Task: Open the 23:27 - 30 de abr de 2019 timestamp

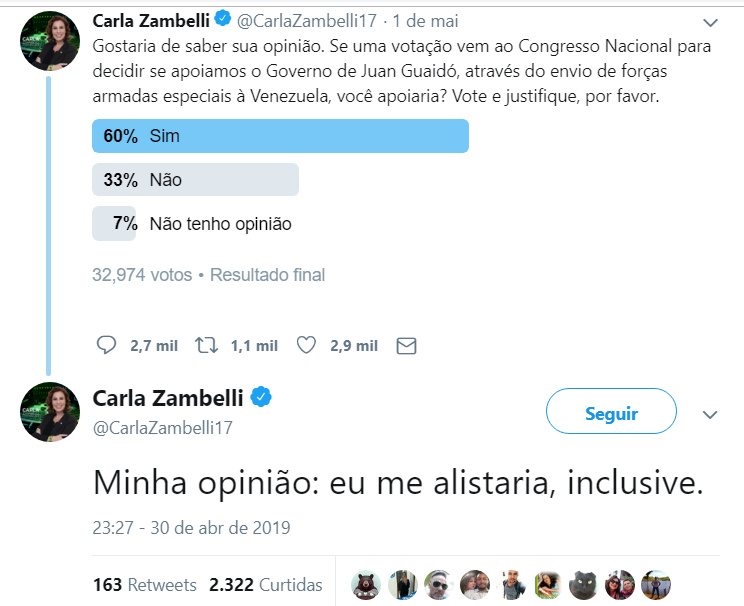Action: pyautogui.click(x=191, y=527)
